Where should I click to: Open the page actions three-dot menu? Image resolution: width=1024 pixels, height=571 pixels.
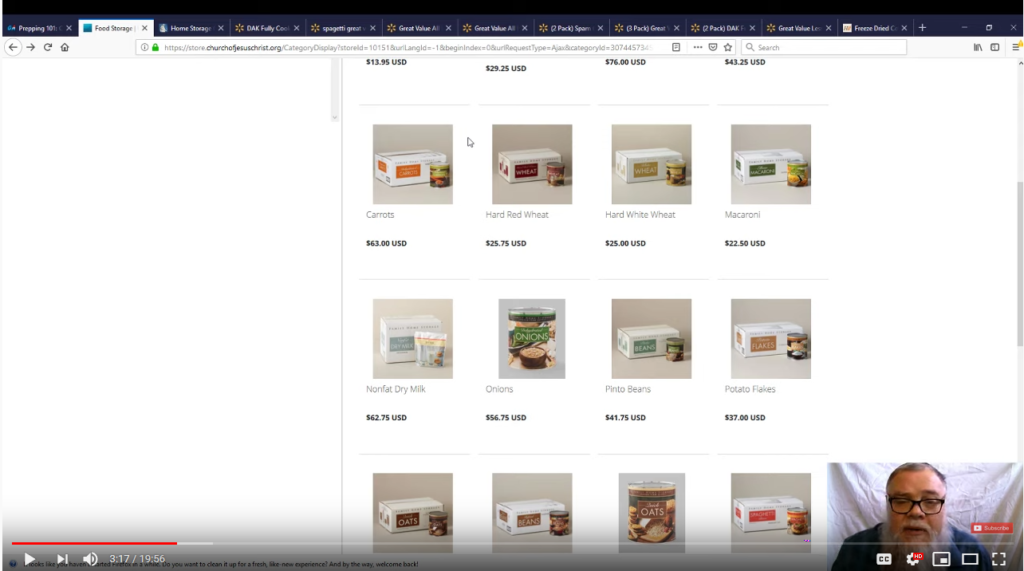pyautogui.click(x=697, y=47)
